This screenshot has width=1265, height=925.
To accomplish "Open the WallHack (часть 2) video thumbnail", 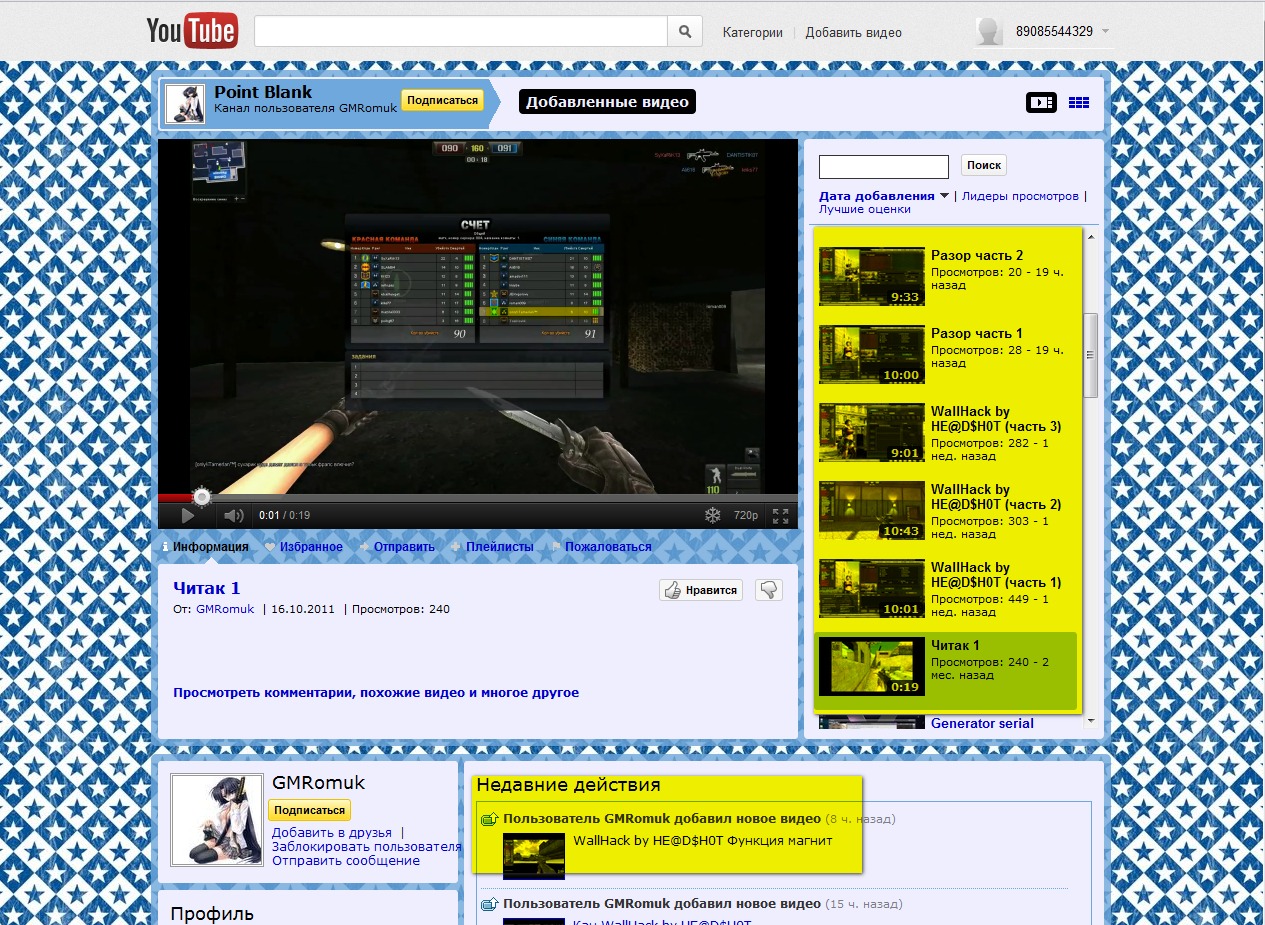I will tap(872, 510).
